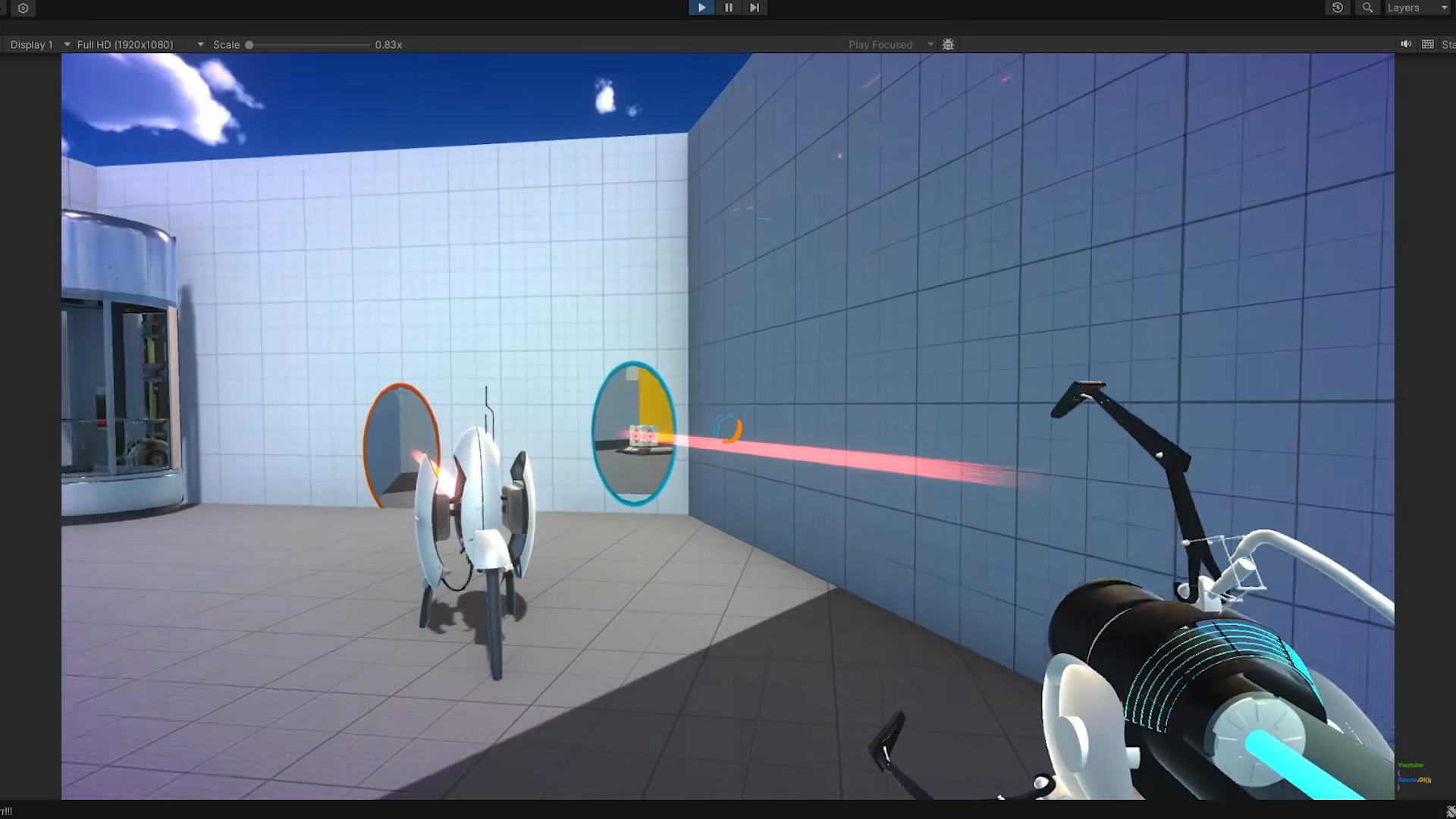Click the 0.83x scale value
The image size is (1456, 819).
(x=388, y=45)
